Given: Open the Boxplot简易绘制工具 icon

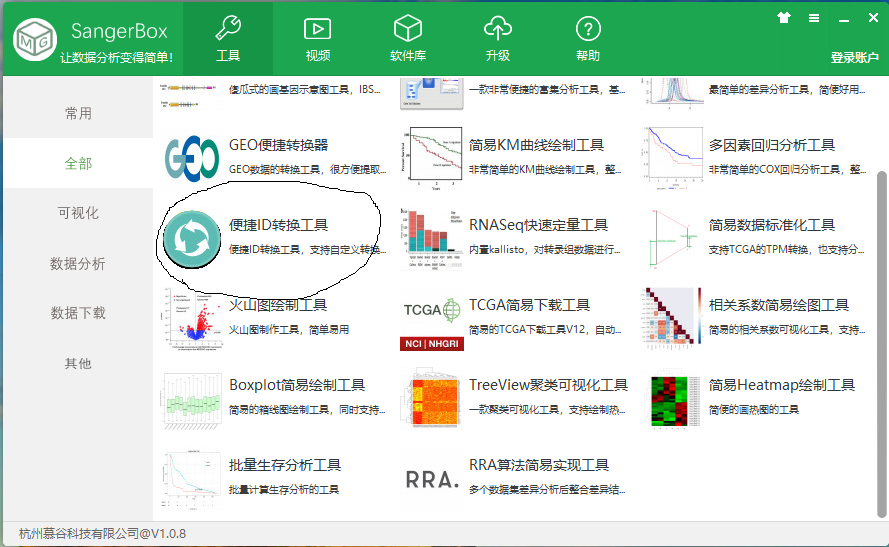Looking at the screenshot, I should [x=192, y=398].
